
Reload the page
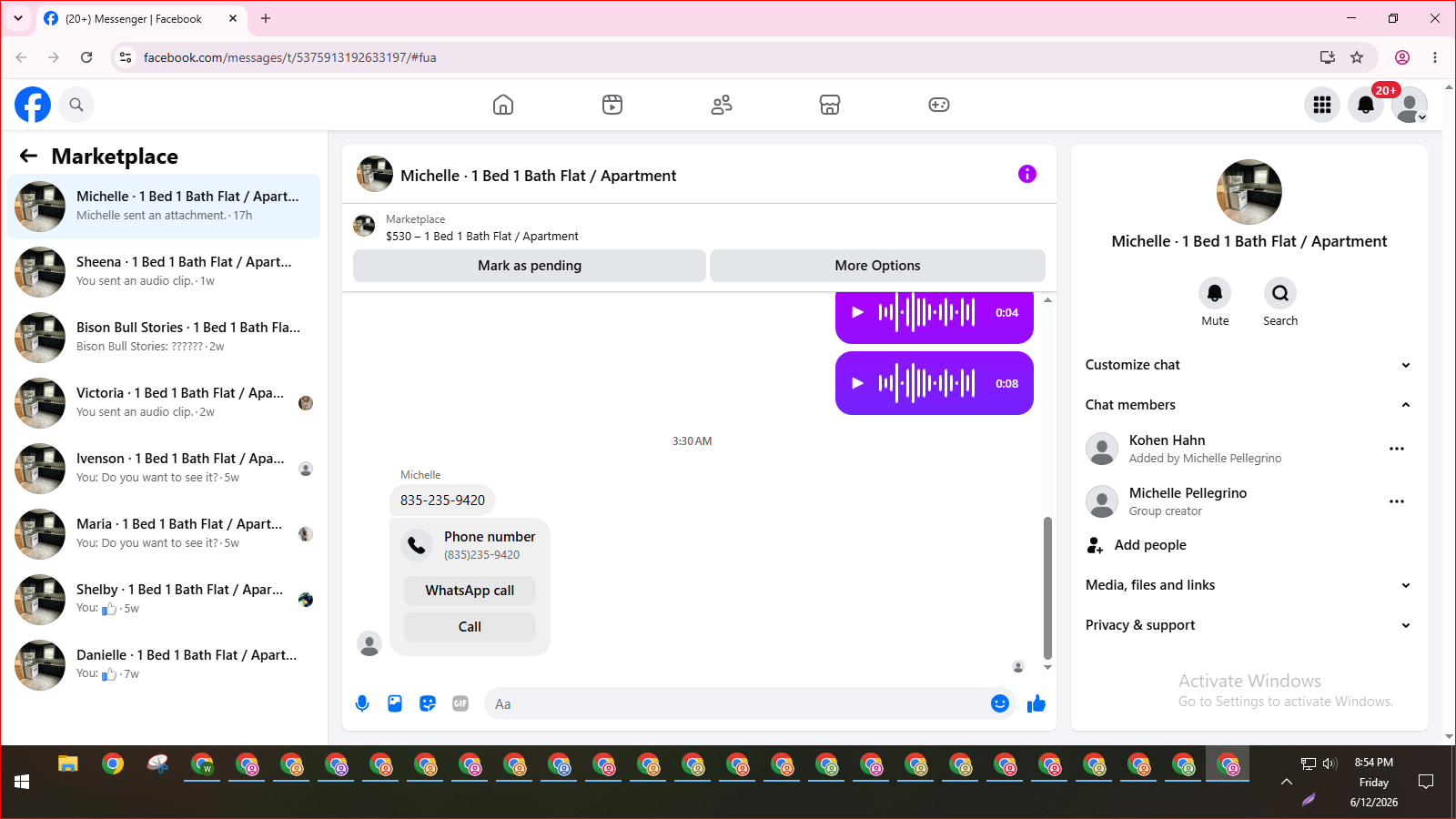[x=86, y=57]
